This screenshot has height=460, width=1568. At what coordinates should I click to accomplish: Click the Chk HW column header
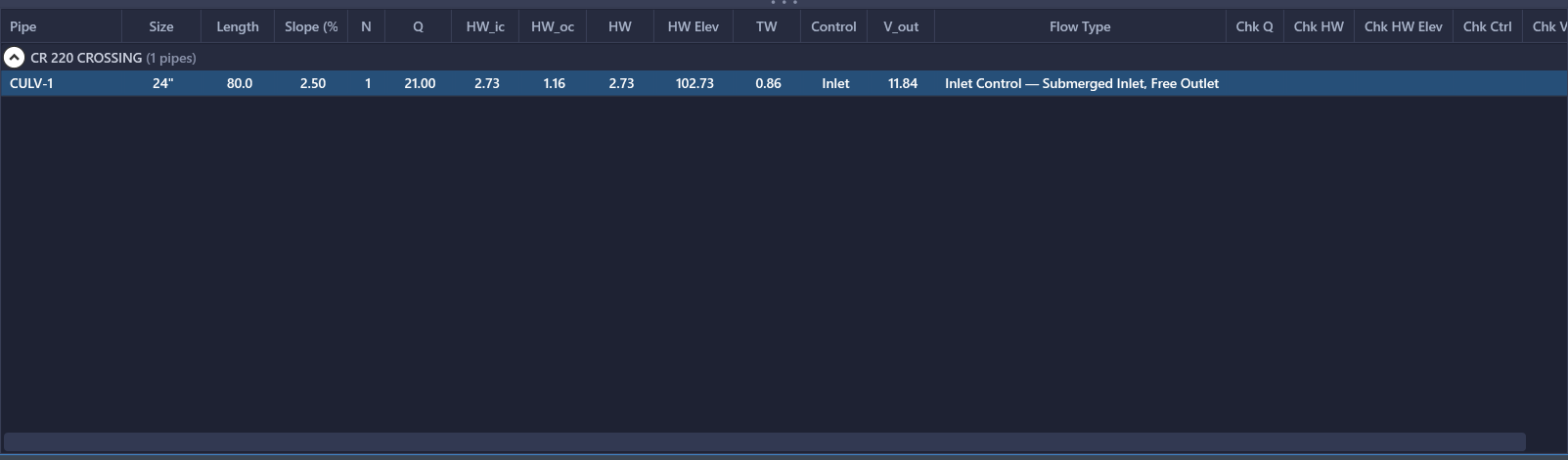point(1319,26)
